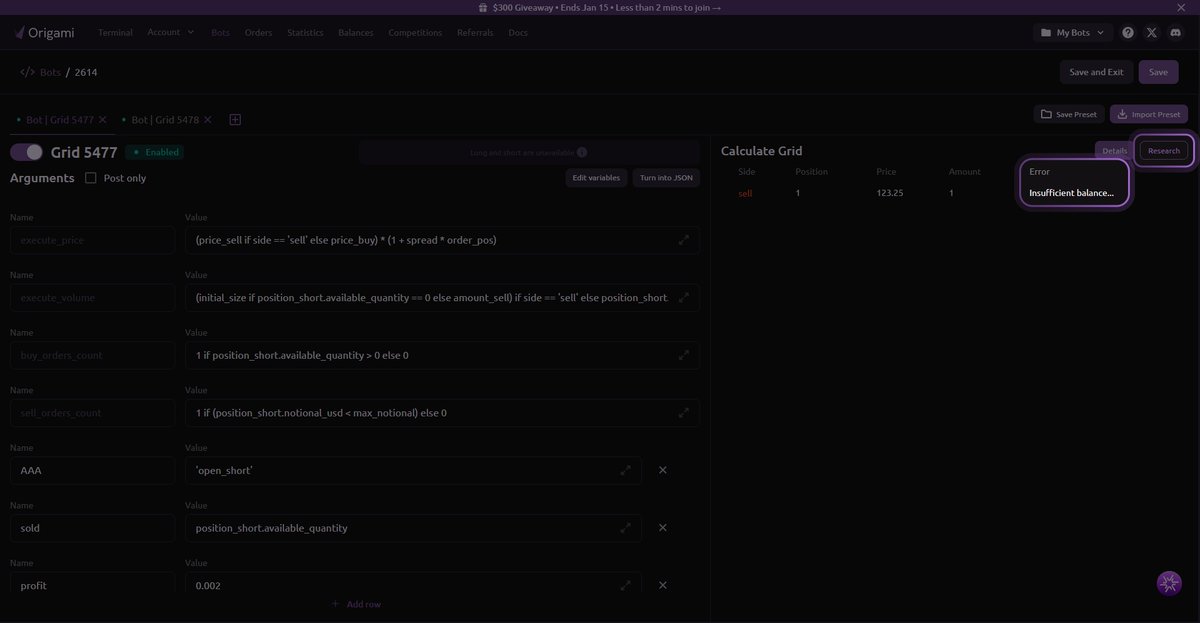Click the Research button
The width and height of the screenshot is (1200, 623).
coord(1164,151)
